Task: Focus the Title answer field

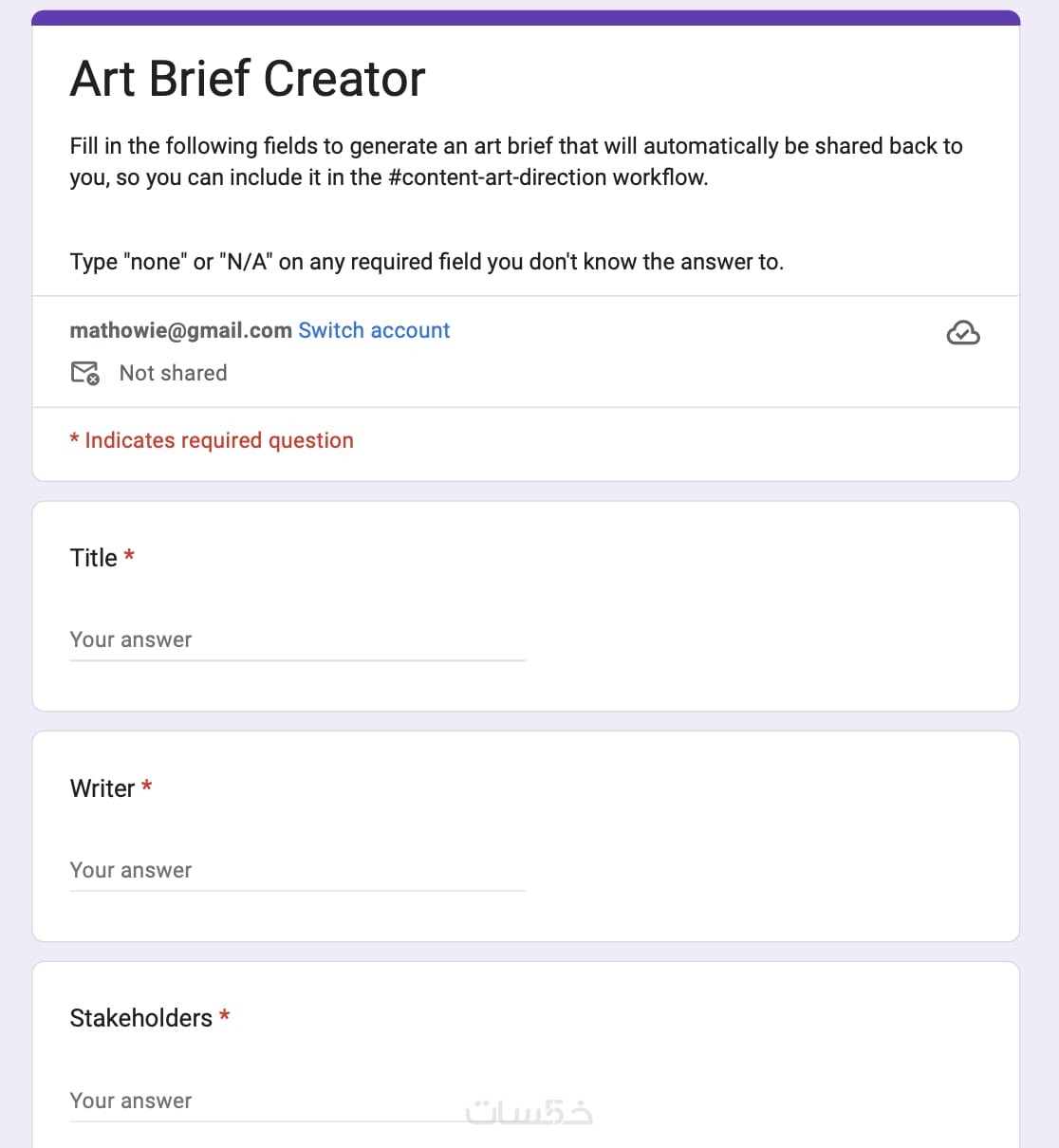Action: click(x=297, y=640)
